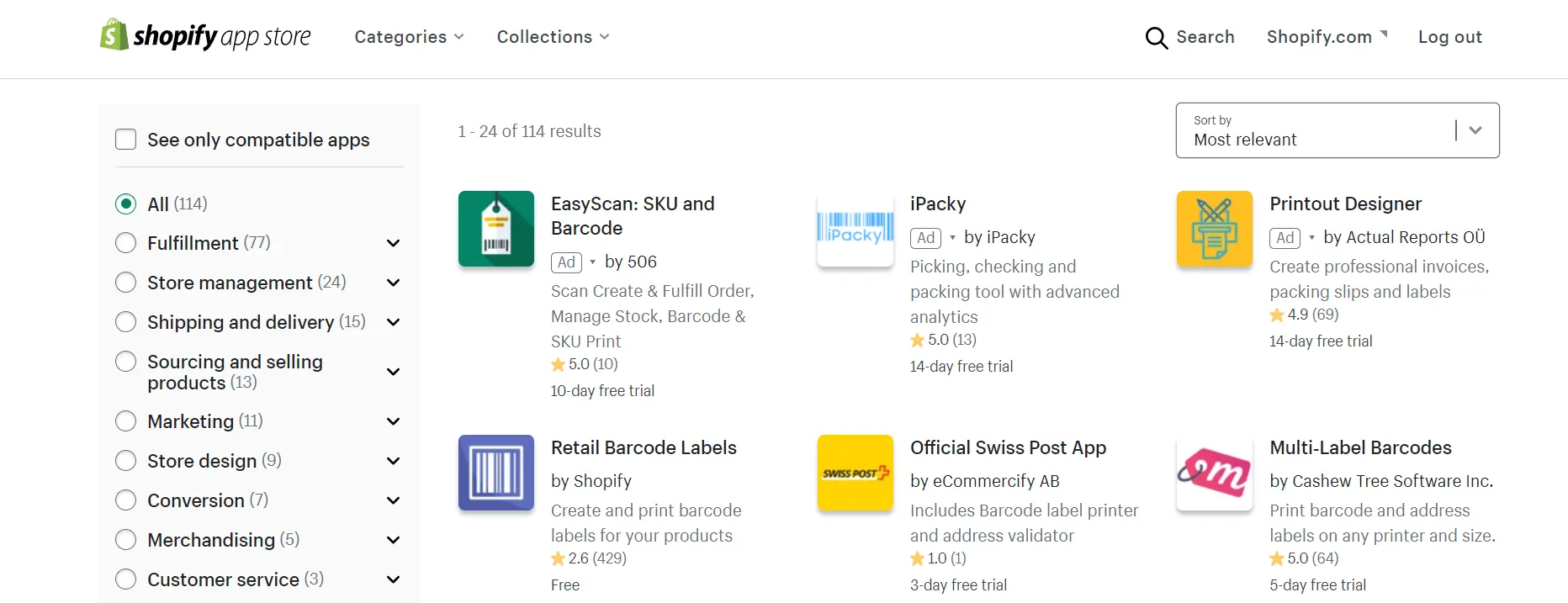Viewport: 1568px width, 603px height.
Task: Select the All (114) radio button
Action: pos(126,204)
